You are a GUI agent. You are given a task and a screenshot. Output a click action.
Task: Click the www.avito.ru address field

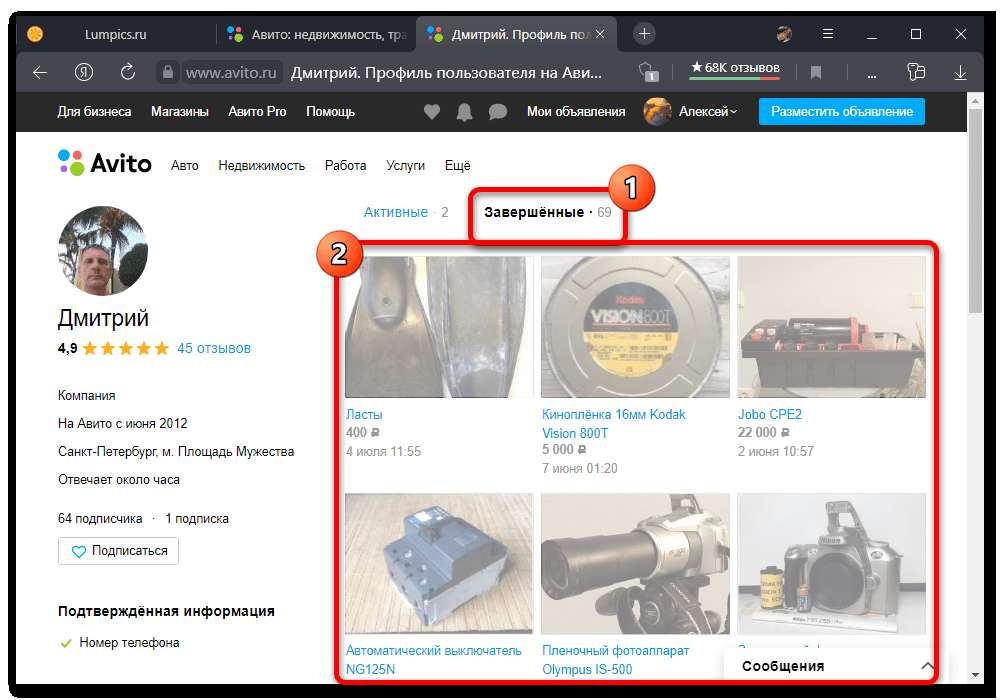pyautogui.click(x=231, y=73)
